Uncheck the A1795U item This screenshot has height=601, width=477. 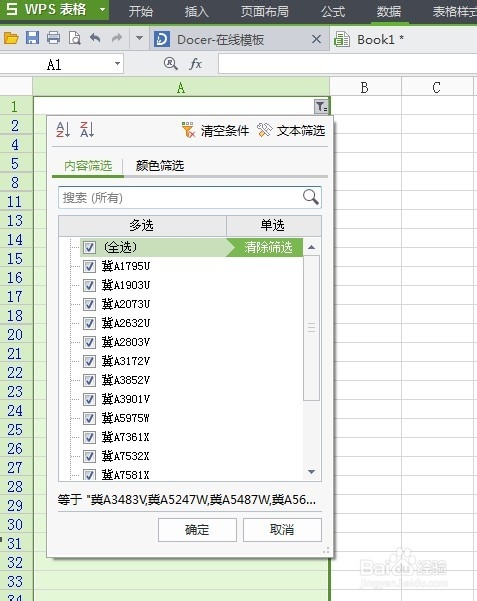click(x=89, y=266)
